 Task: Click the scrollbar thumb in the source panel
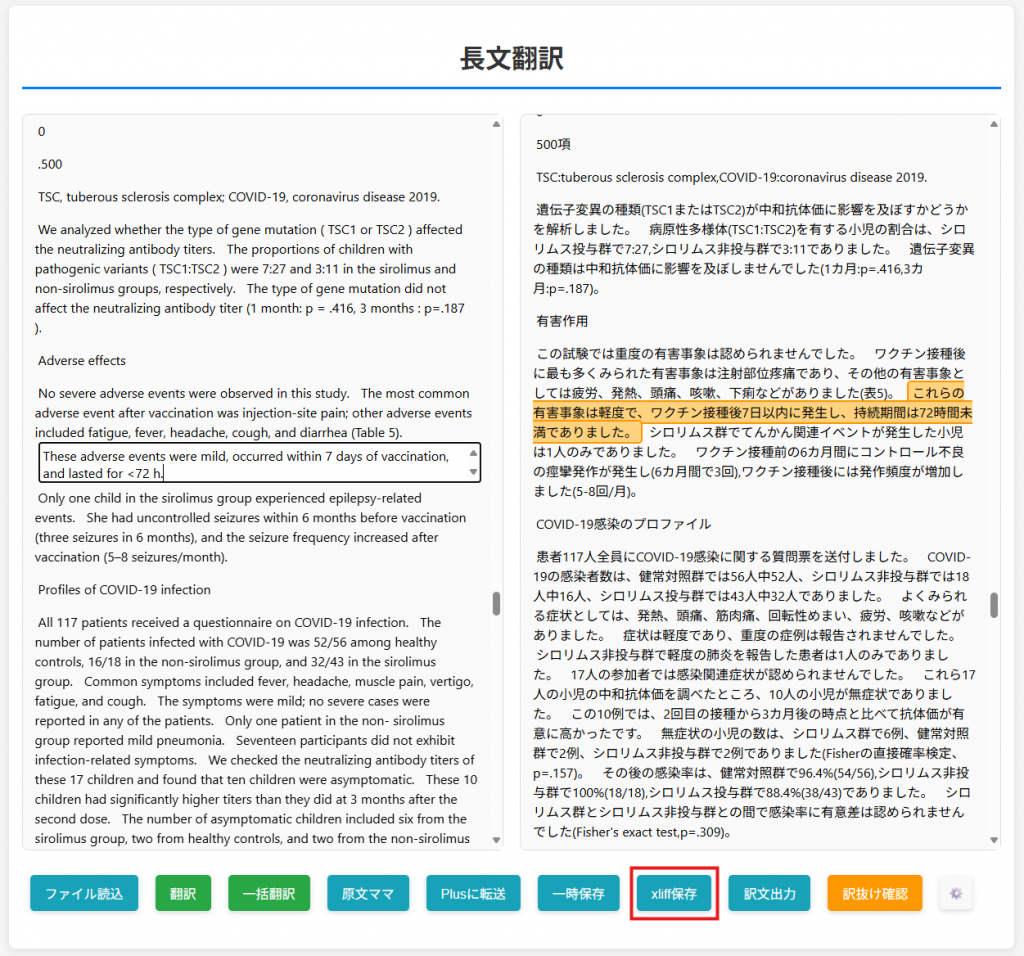(x=496, y=603)
